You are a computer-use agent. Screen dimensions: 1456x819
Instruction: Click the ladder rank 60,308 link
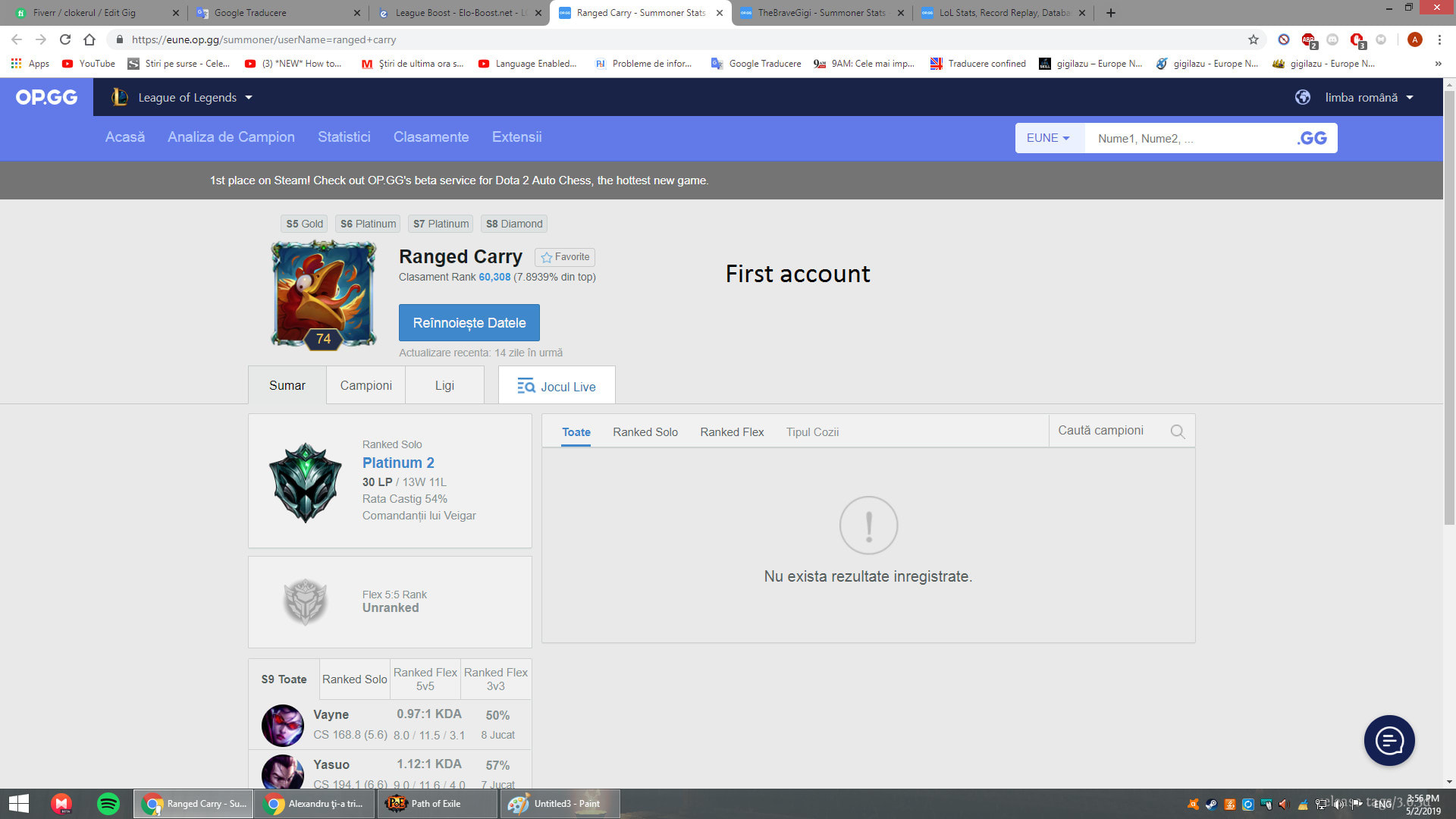pos(494,277)
